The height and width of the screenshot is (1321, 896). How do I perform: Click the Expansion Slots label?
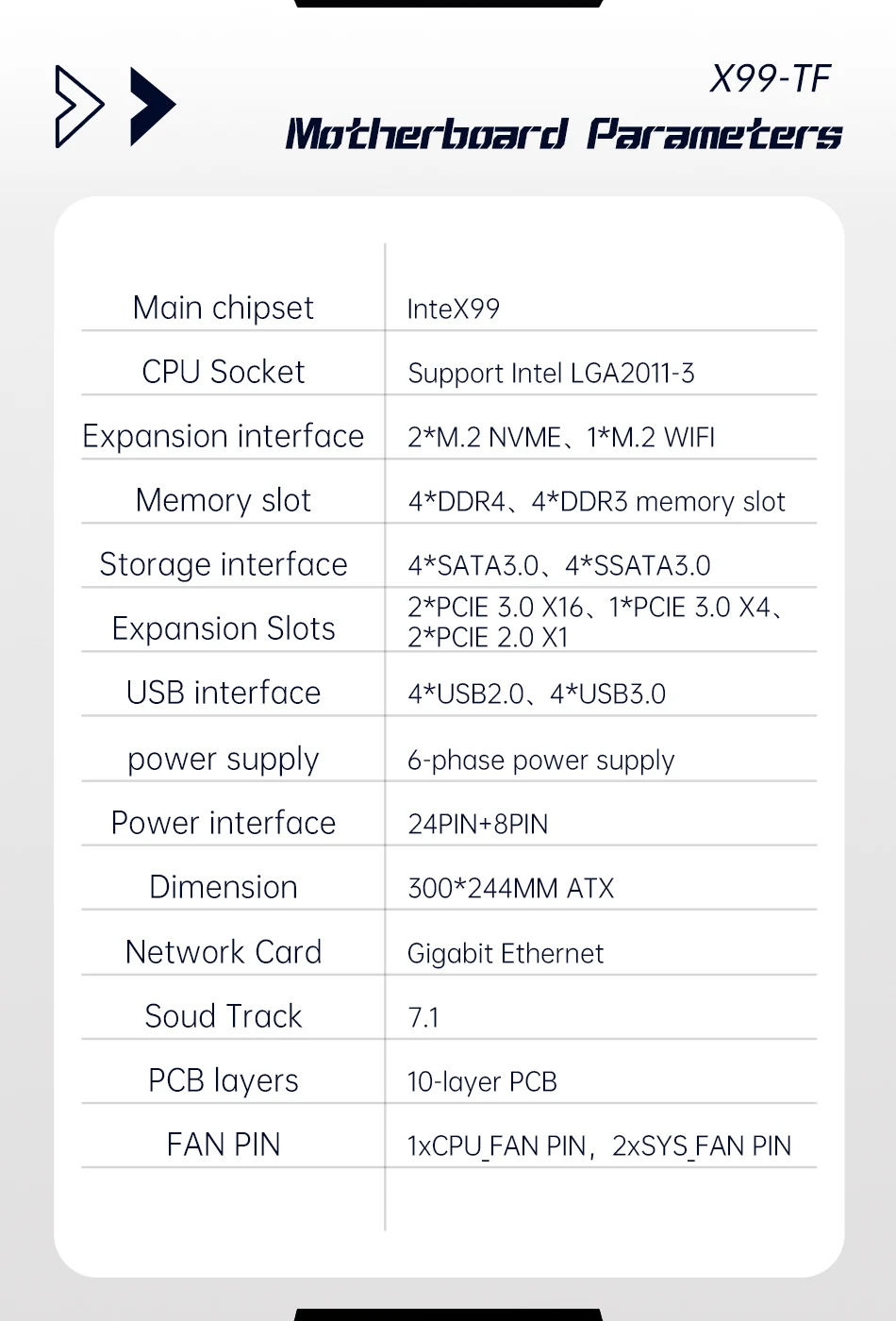pyautogui.click(x=224, y=628)
